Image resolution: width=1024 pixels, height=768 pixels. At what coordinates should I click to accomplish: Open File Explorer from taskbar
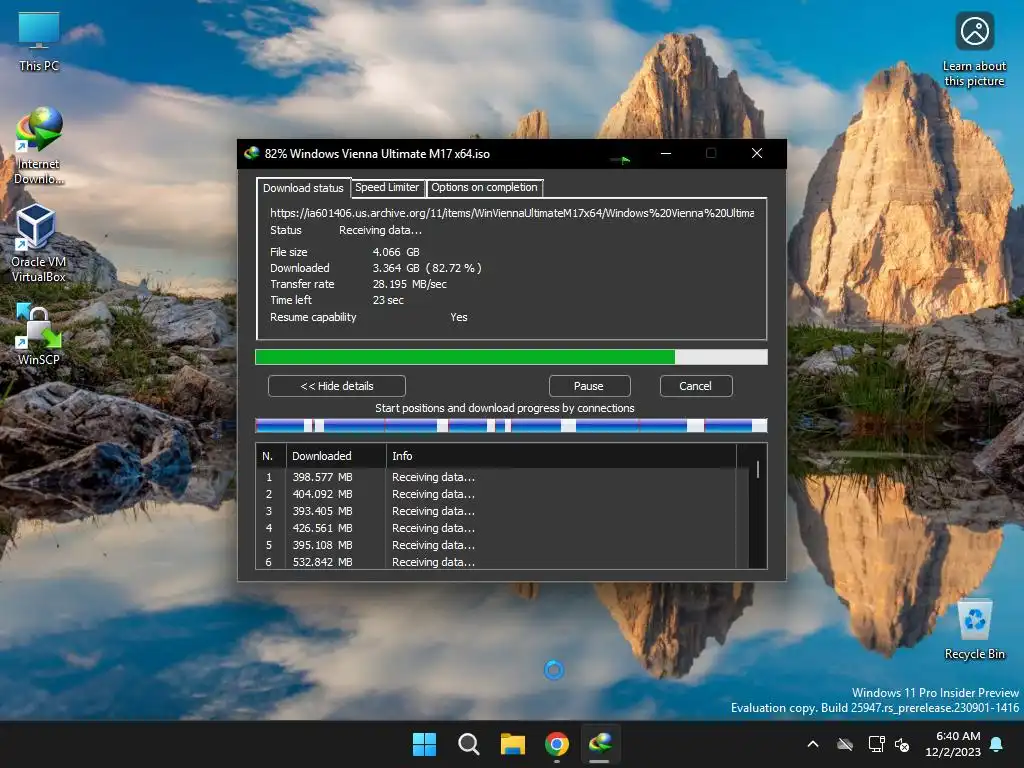[x=513, y=744]
